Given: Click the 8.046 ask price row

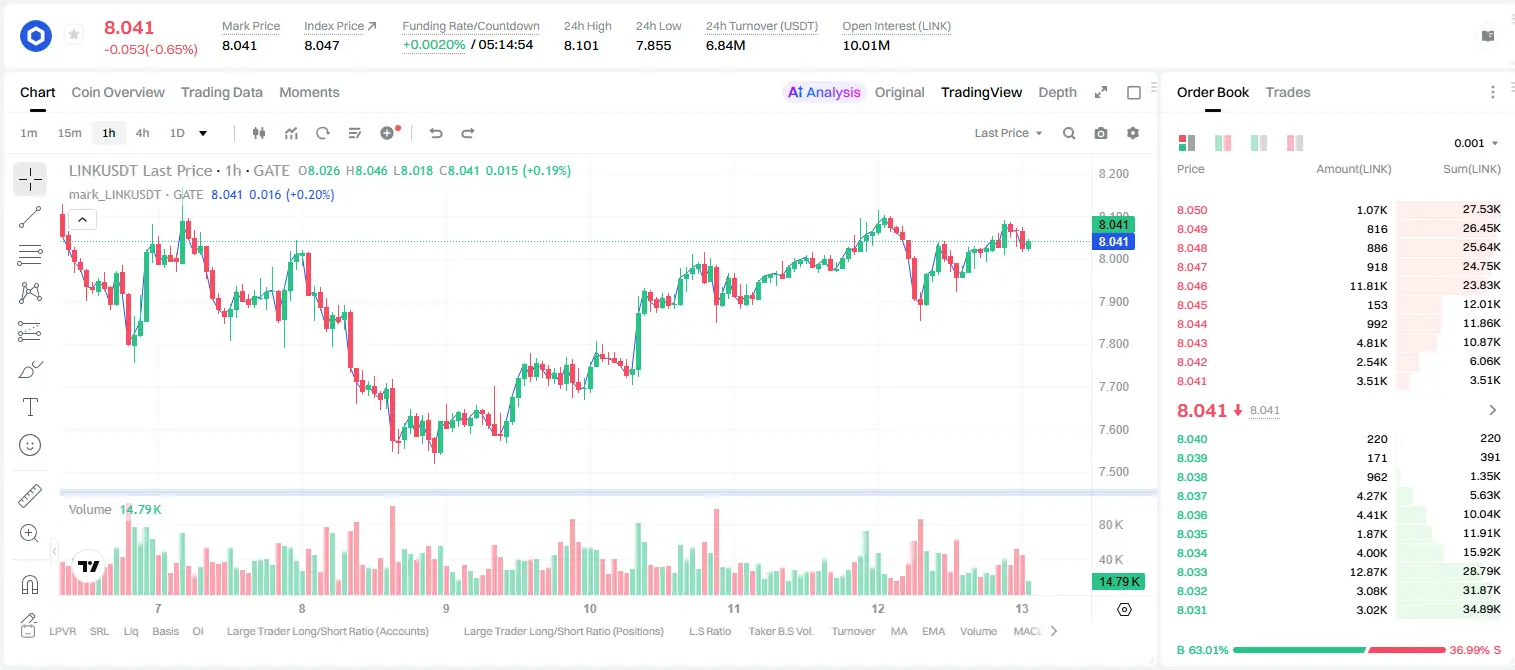Looking at the screenshot, I should 1338,286.
